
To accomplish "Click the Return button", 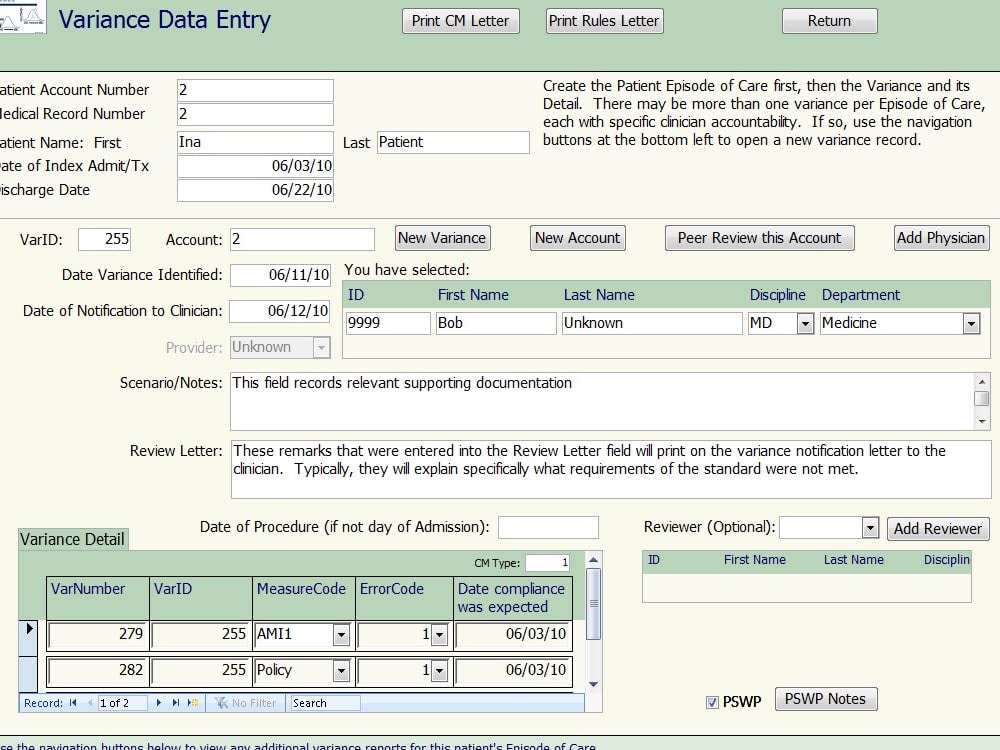I will coord(829,20).
